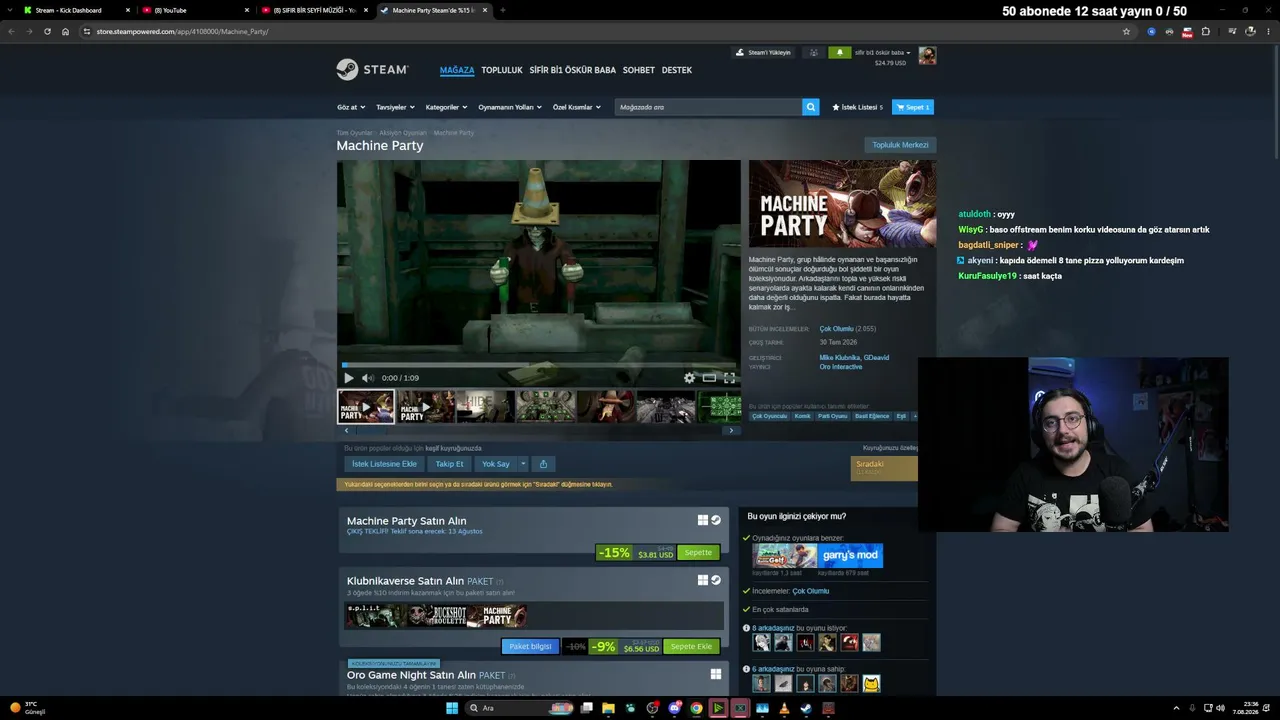Viewport: 1280px width, 720px height.
Task: Add Machine Party to cart with Sepete
Action: pyautogui.click(x=698, y=553)
